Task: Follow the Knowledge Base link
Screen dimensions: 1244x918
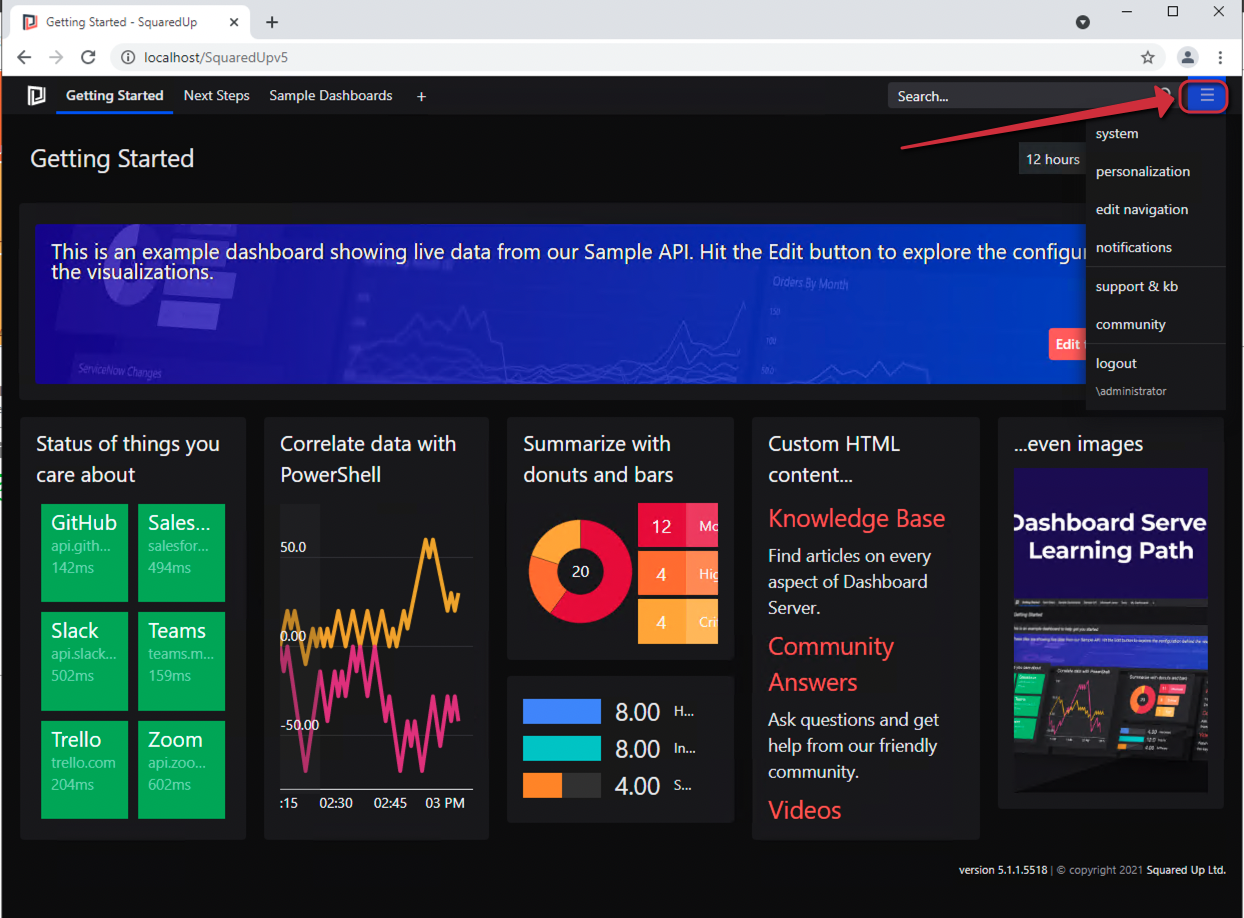Action: (x=856, y=519)
